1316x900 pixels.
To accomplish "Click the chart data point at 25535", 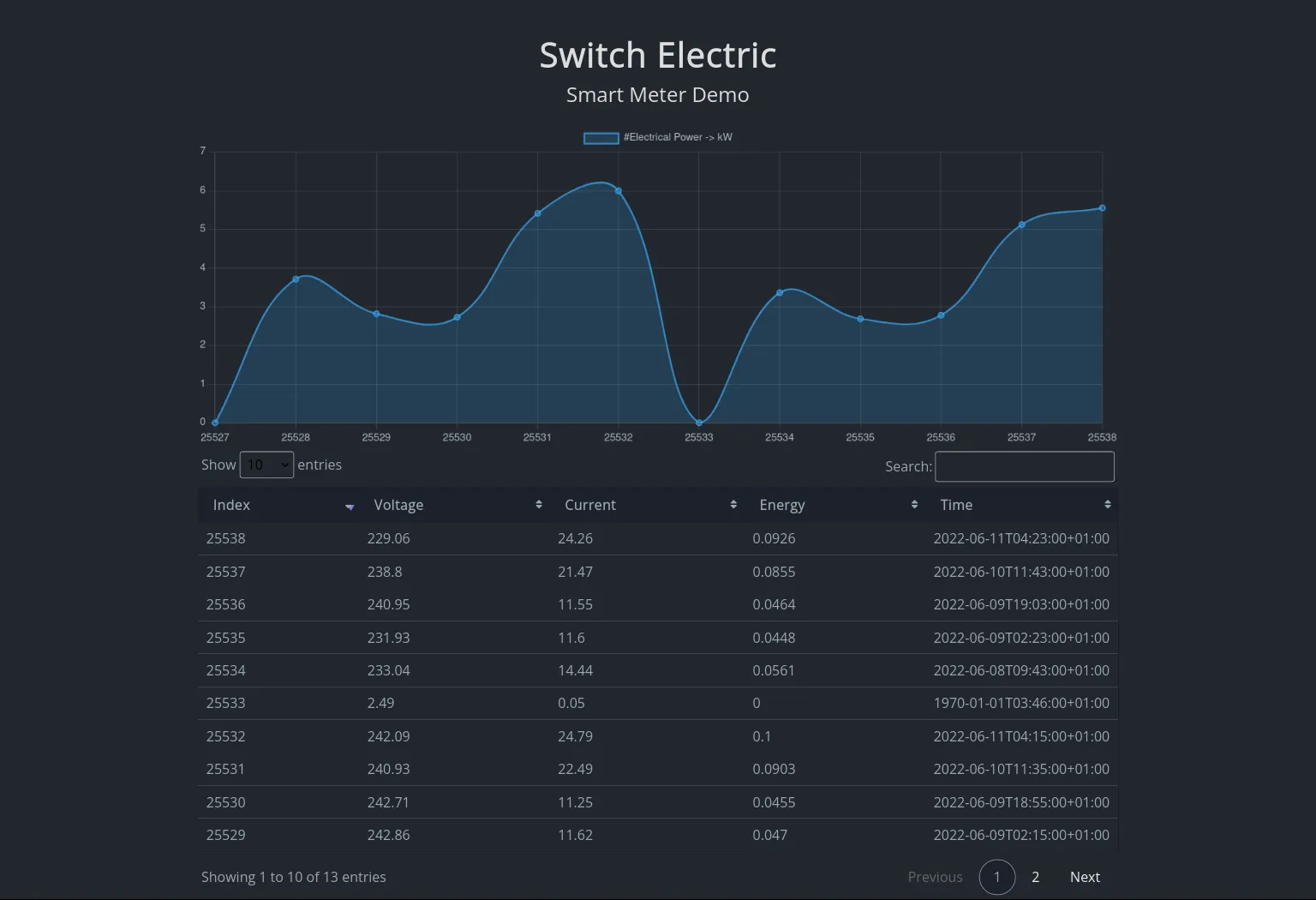I will (860, 319).
